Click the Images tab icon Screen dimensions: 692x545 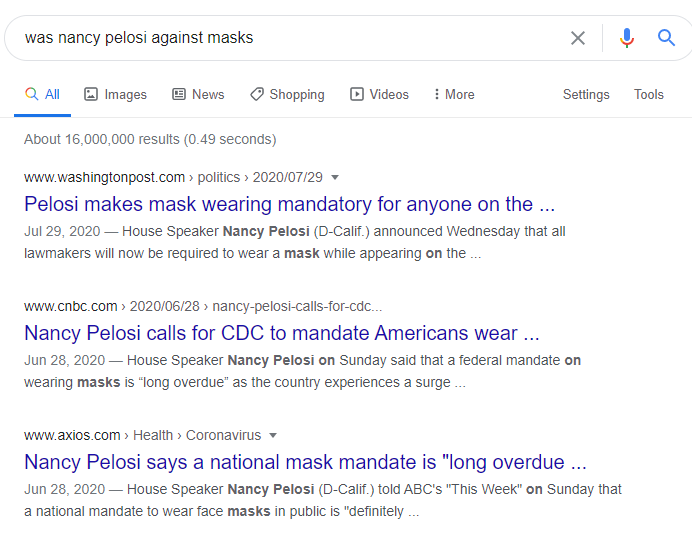click(x=91, y=94)
